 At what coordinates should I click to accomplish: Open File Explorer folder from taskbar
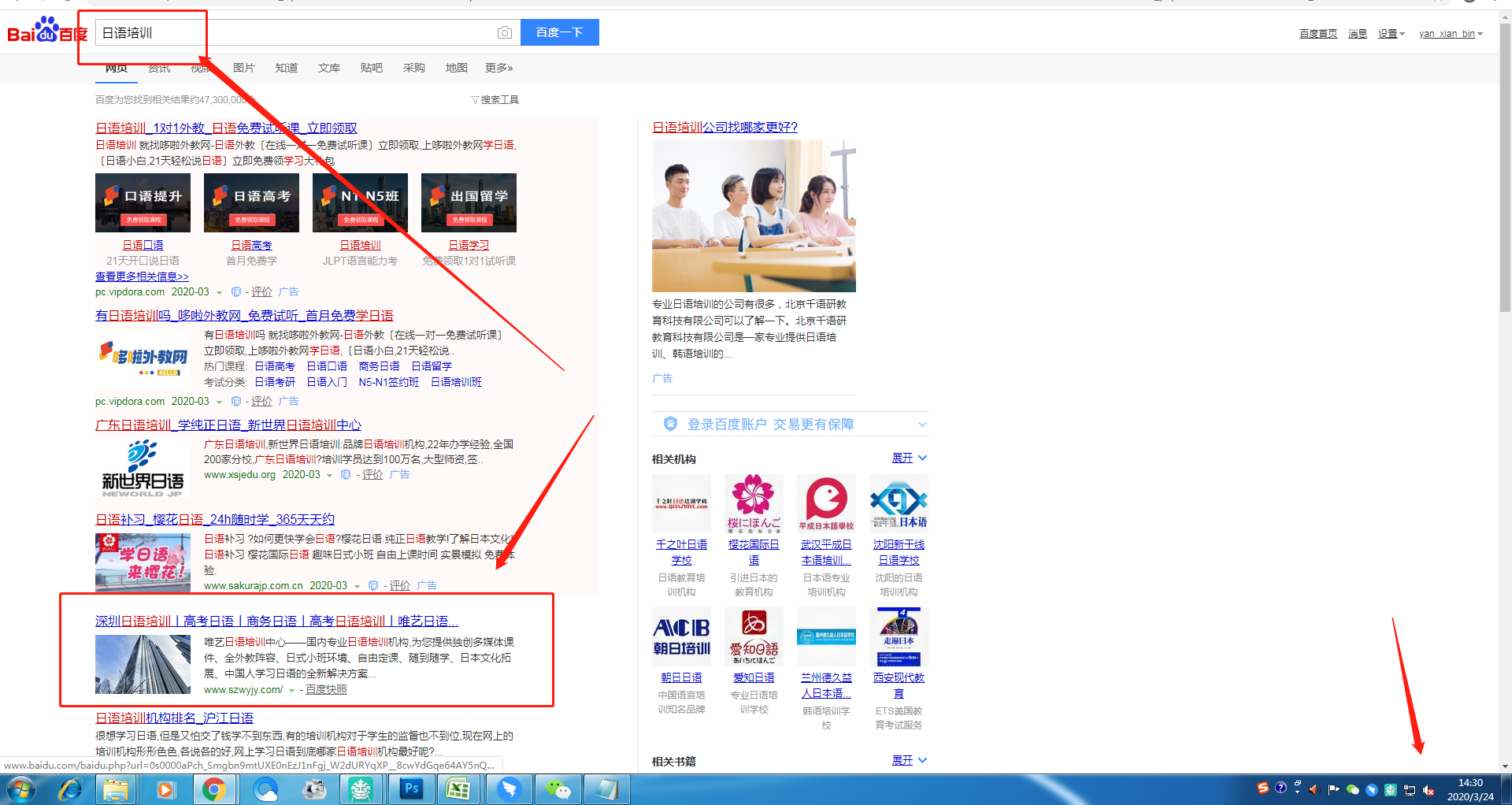click(x=116, y=789)
